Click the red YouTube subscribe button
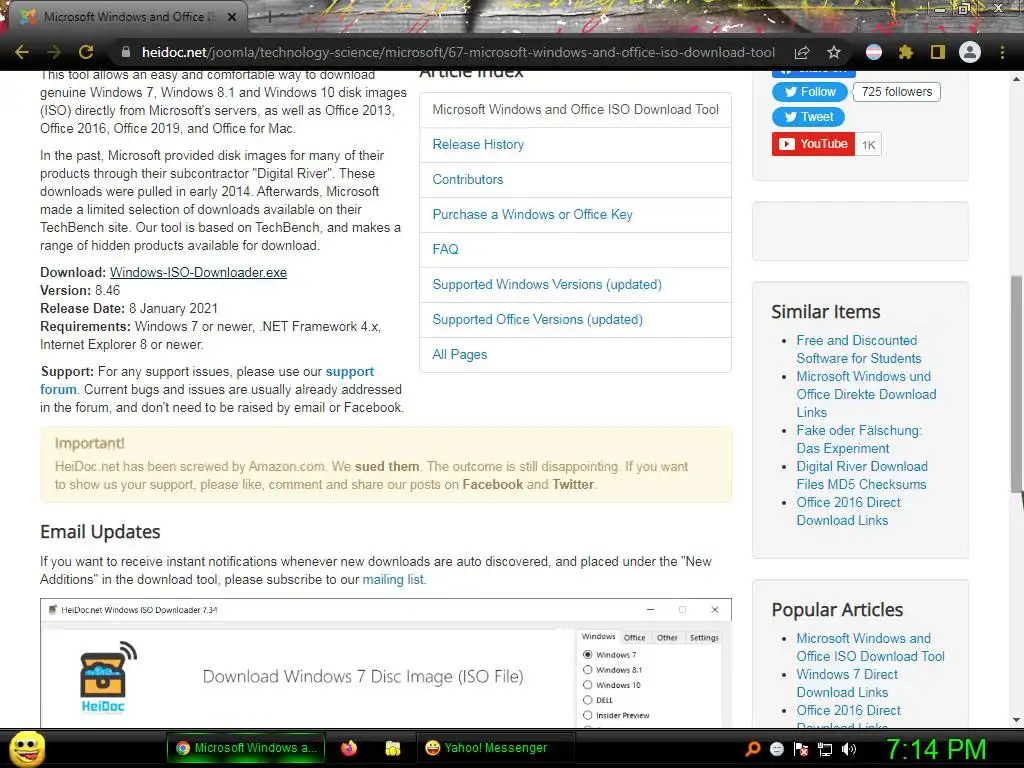This screenshot has height=768, width=1024. [813, 144]
